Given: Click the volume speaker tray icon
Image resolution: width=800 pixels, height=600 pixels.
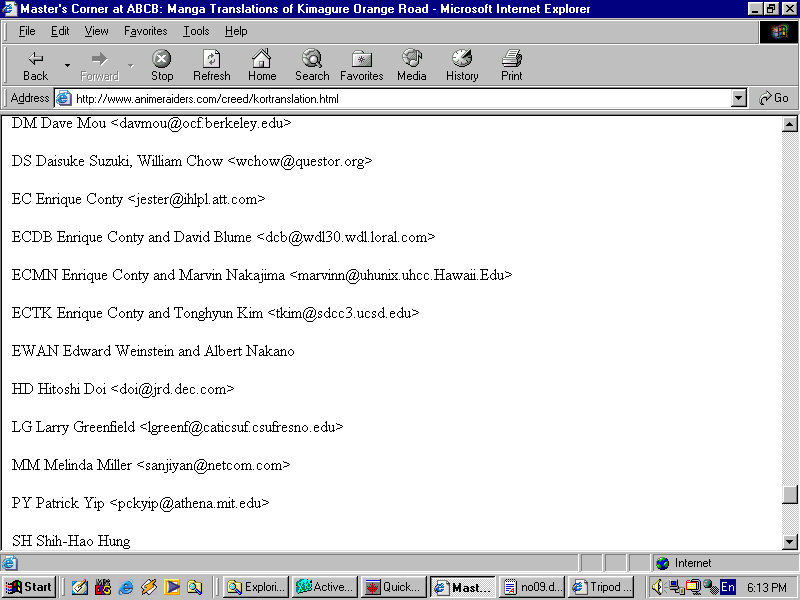Looking at the screenshot, I should coord(657,587).
